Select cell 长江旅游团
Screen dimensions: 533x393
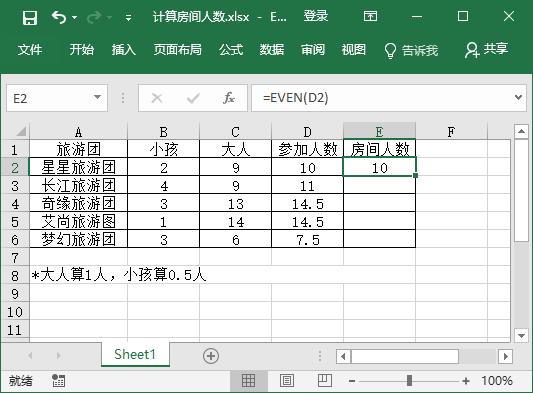pyautogui.click(x=79, y=185)
